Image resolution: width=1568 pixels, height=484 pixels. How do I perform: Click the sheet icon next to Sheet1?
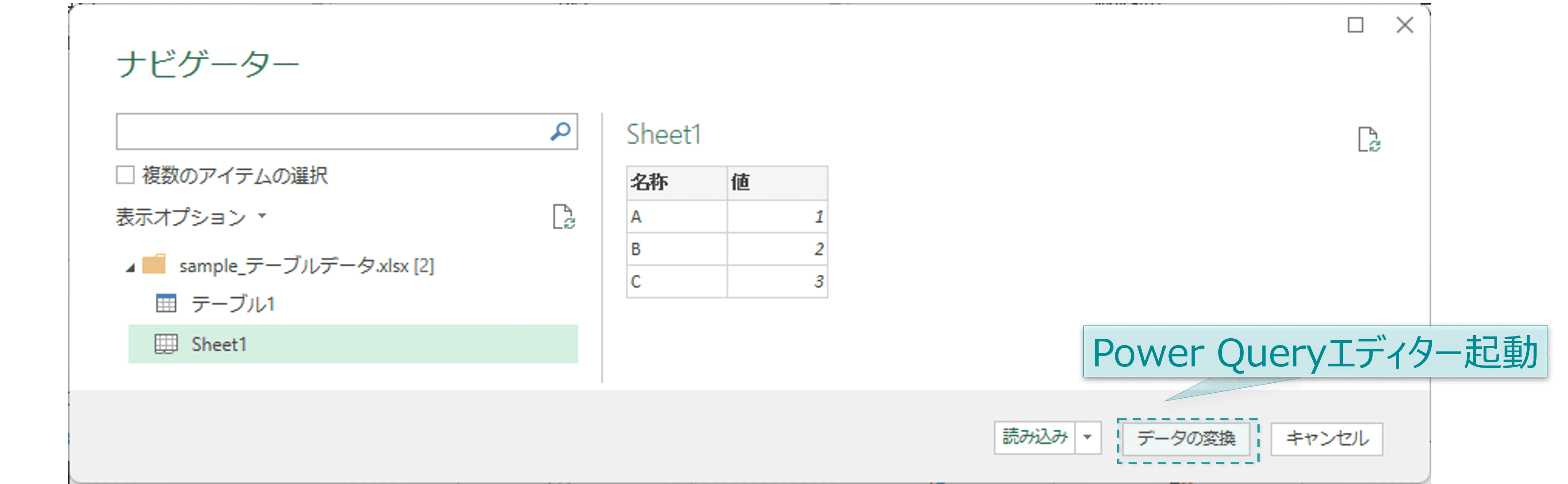[166, 344]
